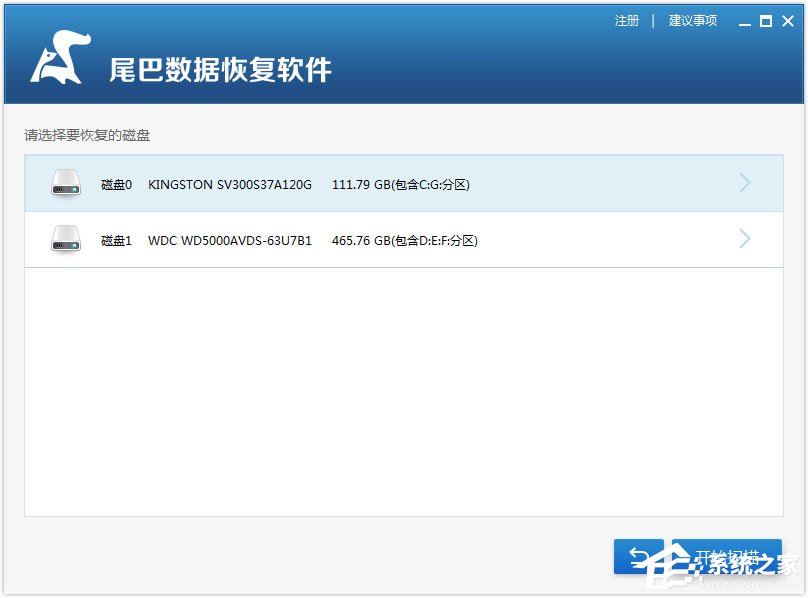The image size is (808, 598).
Task: Close the 尾巴数据恢复软件 window
Action: coord(787,21)
